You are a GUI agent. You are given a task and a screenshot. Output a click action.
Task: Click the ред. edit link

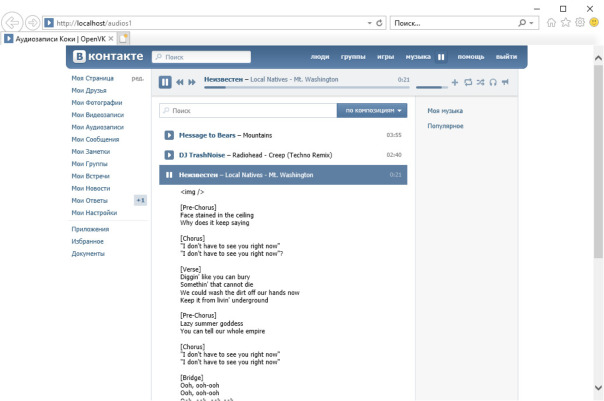pos(138,78)
